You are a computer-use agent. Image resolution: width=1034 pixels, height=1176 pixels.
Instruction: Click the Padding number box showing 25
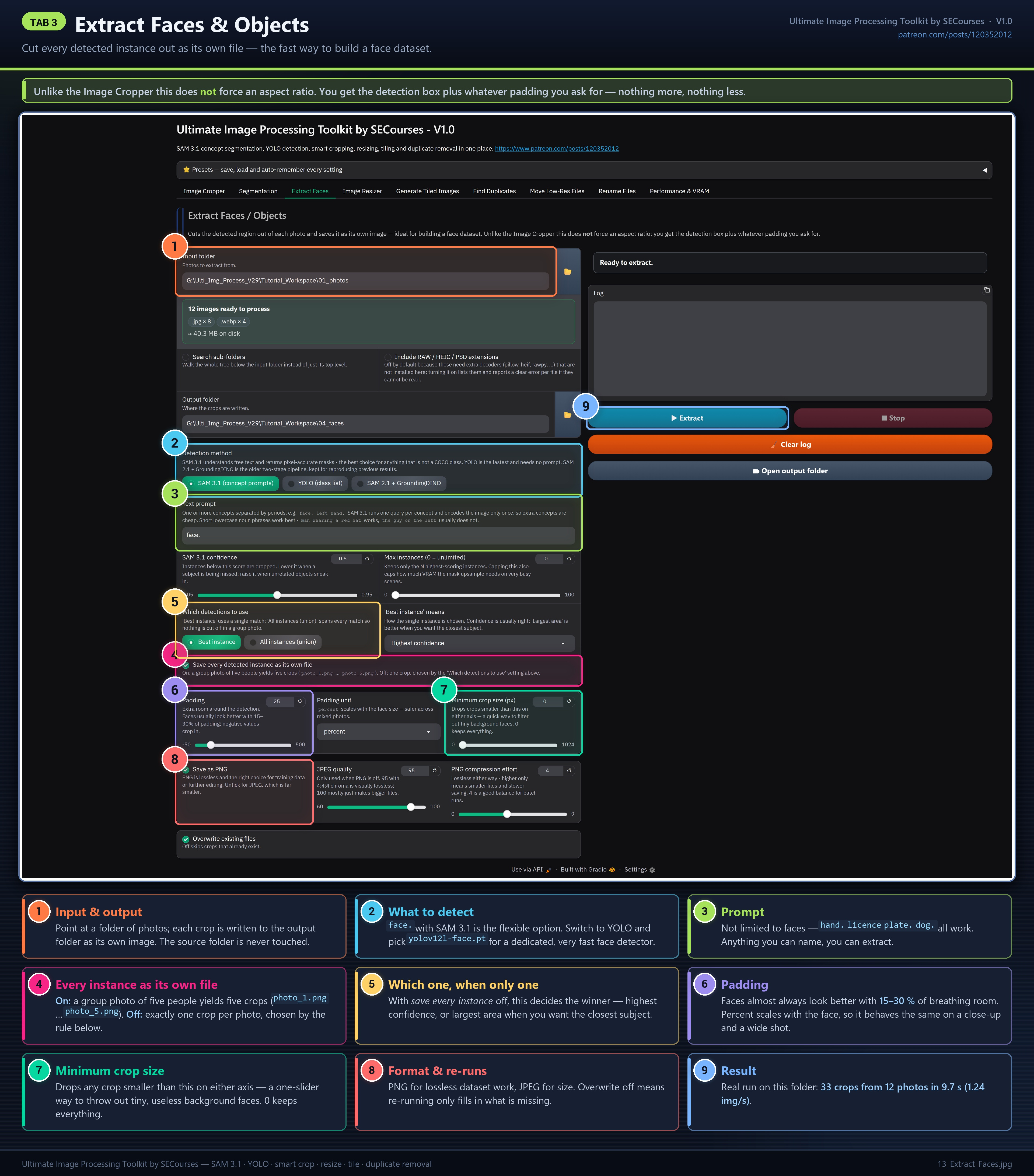point(280,701)
